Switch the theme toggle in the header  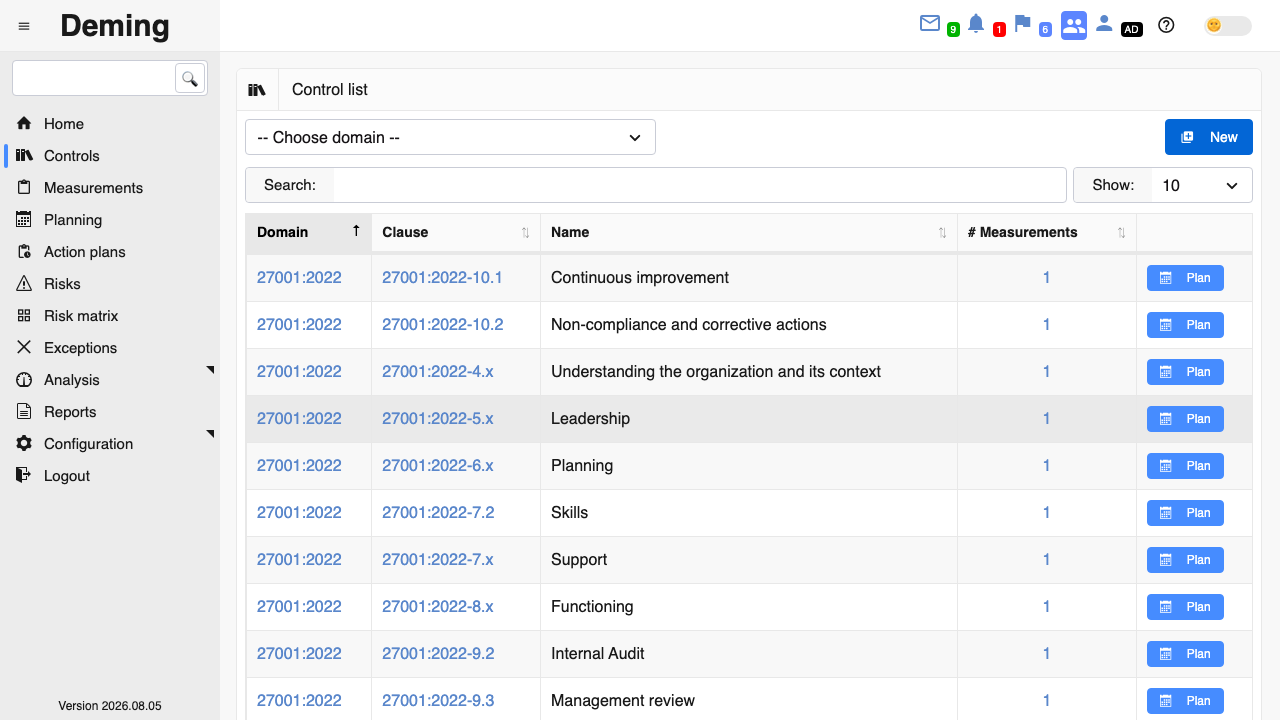click(1228, 26)
